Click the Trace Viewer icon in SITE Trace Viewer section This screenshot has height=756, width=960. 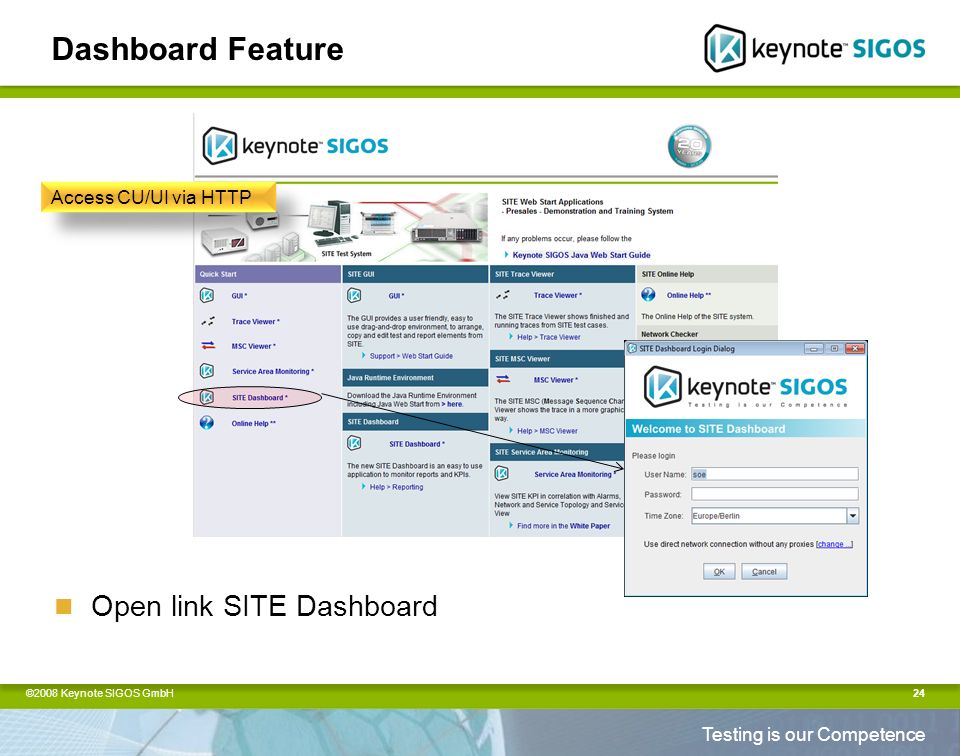click(x=503, y=295)
